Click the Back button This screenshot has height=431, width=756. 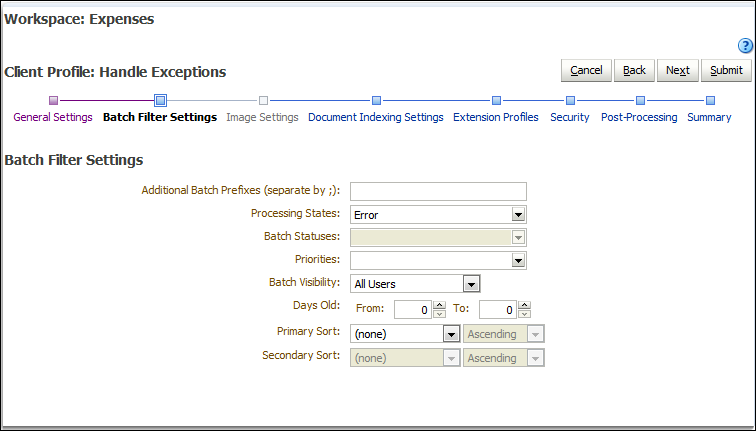[634, 70]
